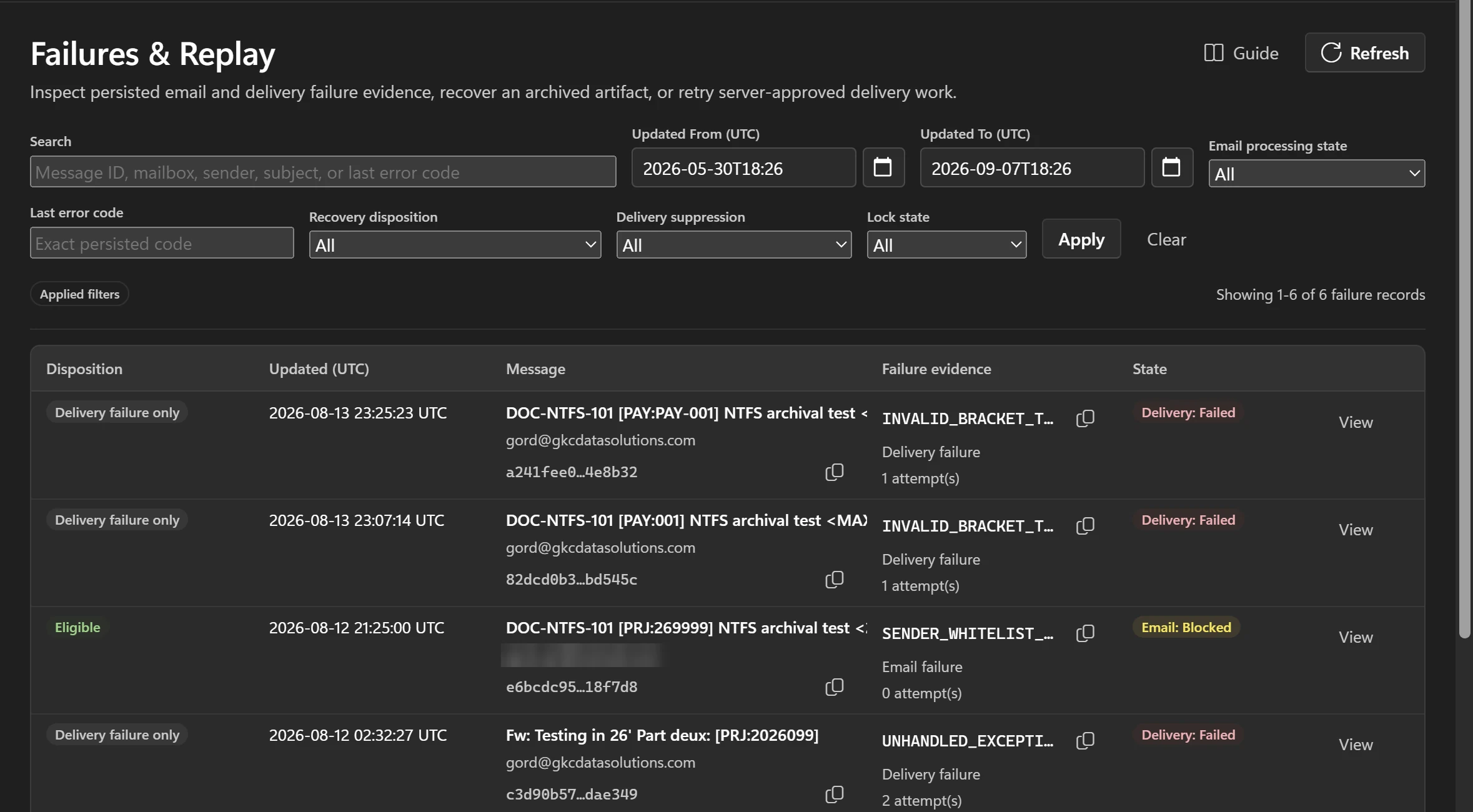Click SENDER_WHITELIST_… error code text
Viewport: 1473px width, 812px height.
pyautogui.click(x=967, y=633)
